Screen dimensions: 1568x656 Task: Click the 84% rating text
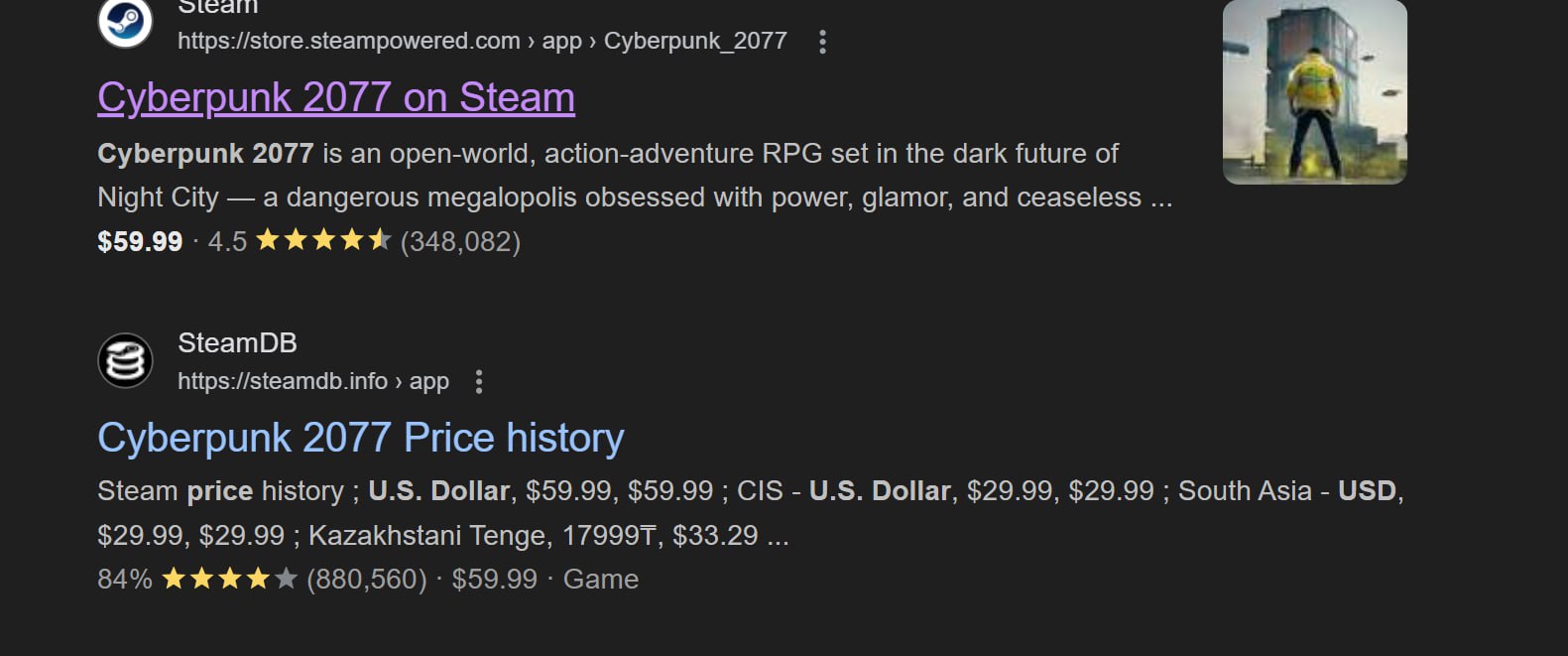point(125,579)
